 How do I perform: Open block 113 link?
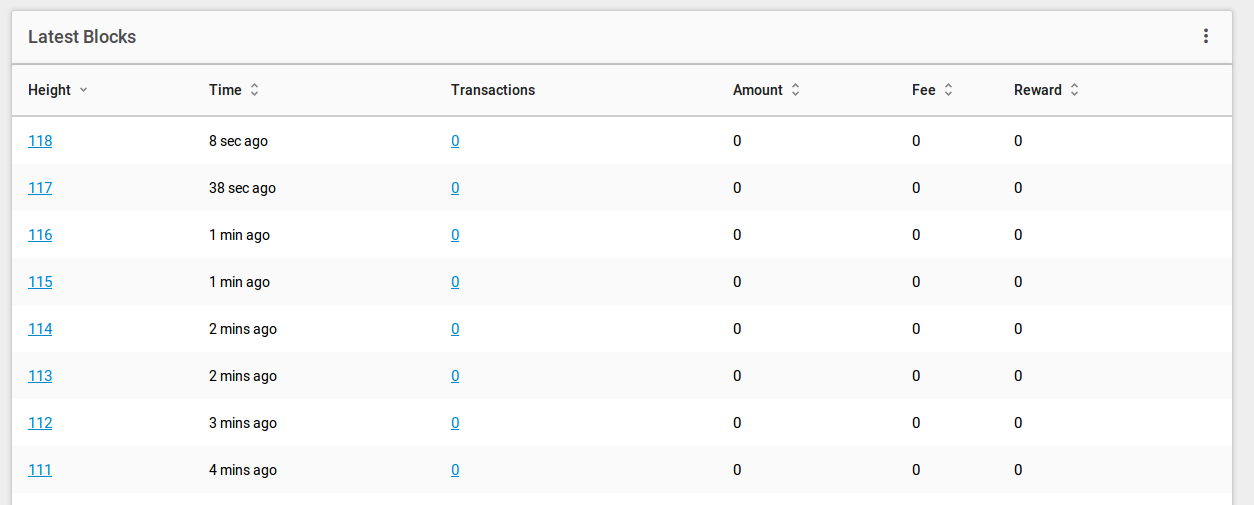[x=40, y=376]
